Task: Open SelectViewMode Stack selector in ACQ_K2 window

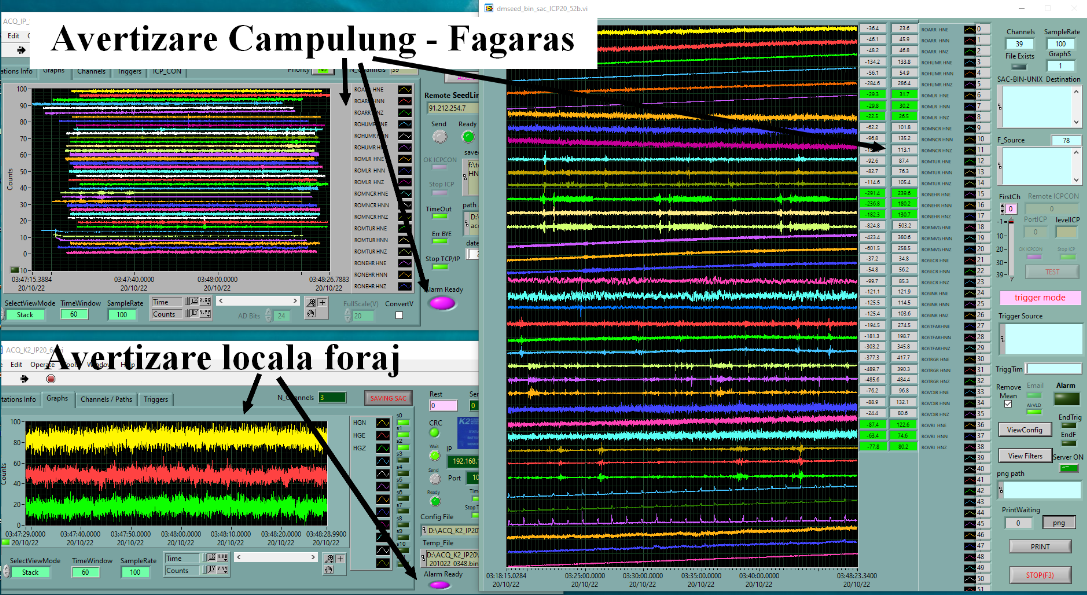Action: point(31,572)
